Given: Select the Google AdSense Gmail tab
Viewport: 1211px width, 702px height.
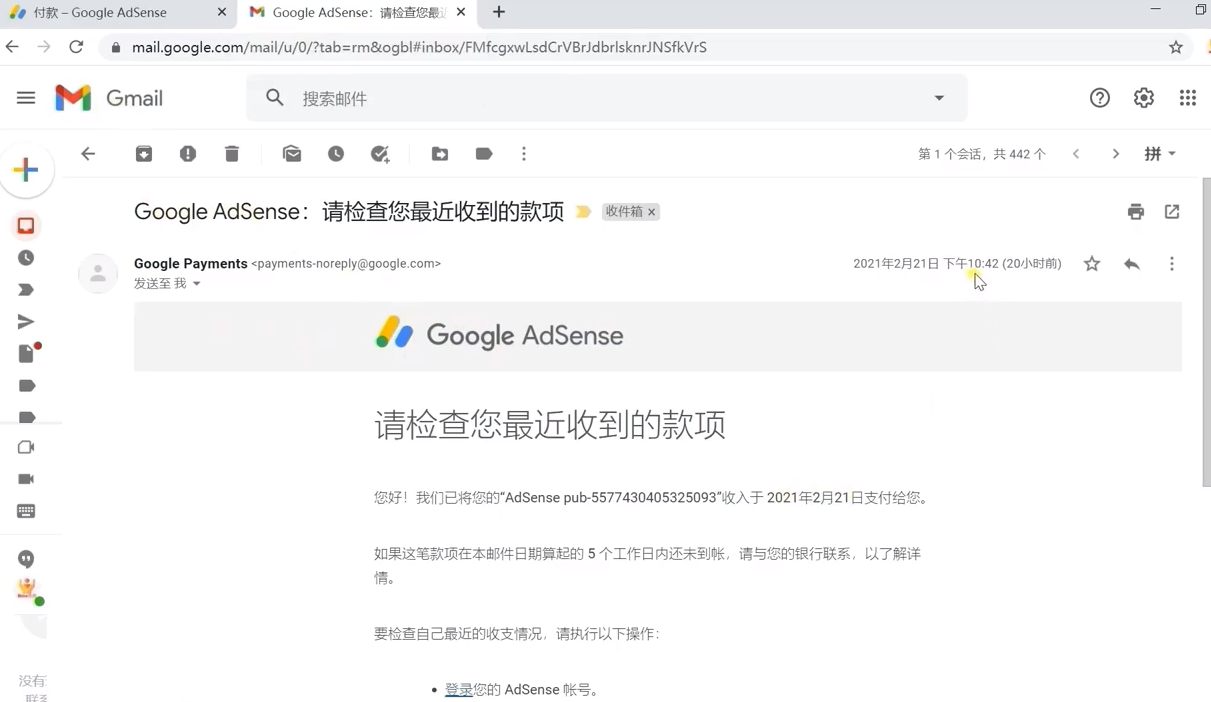Looking at the screenshot, I should (x=356, y=13).
